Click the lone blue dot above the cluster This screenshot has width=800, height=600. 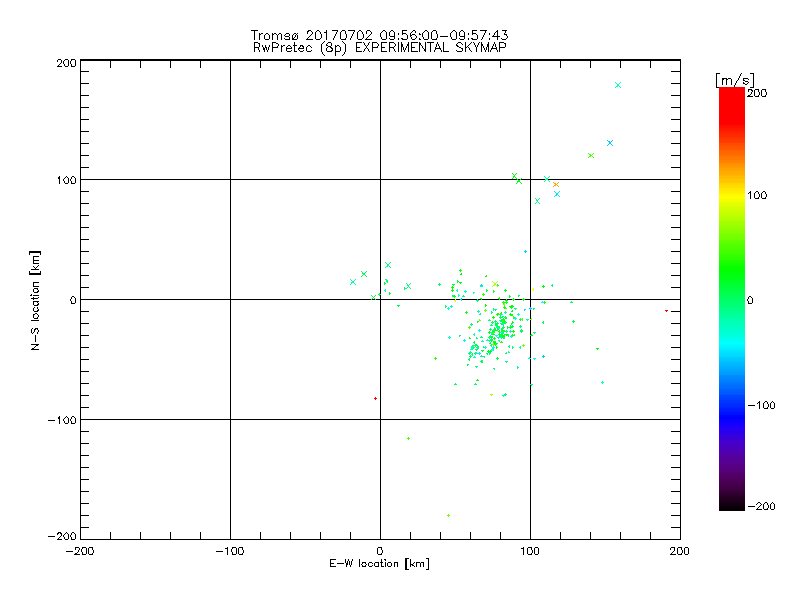[x=525, y=252]
